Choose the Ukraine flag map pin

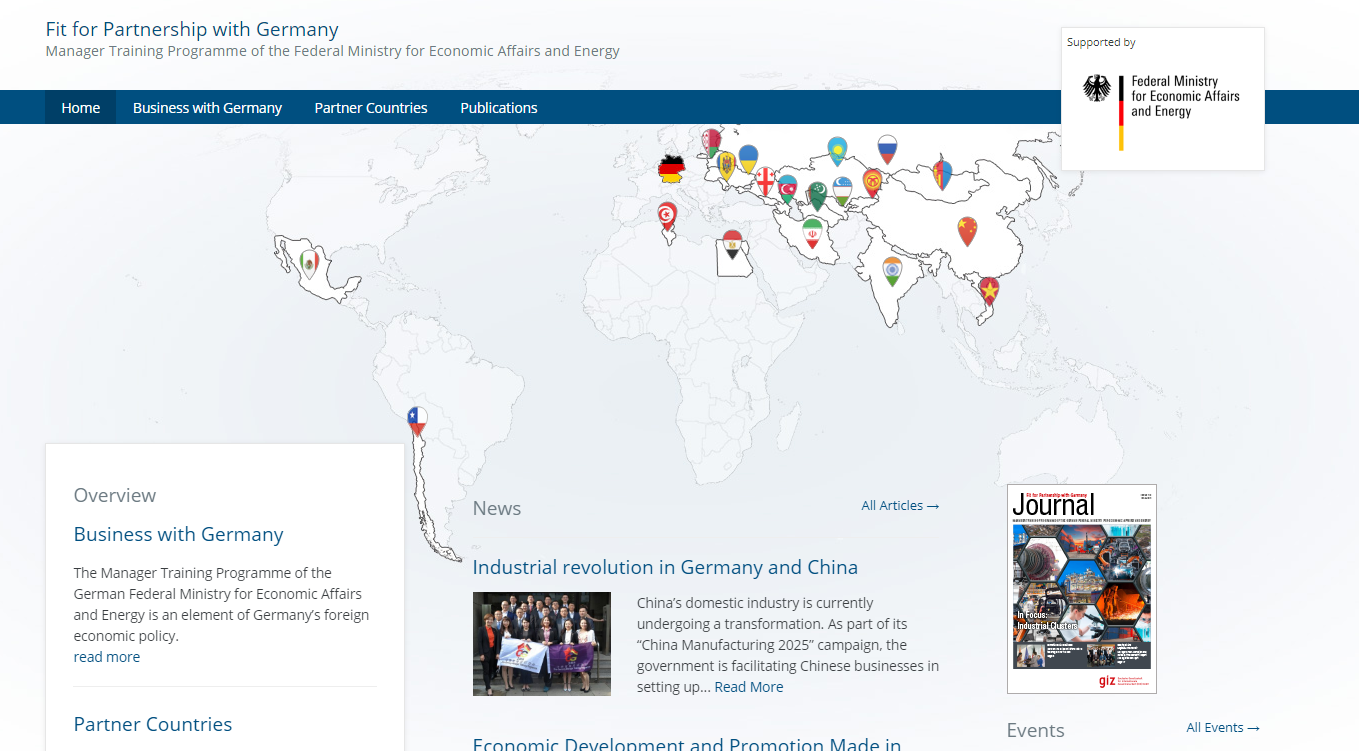(x=748, y=159)
